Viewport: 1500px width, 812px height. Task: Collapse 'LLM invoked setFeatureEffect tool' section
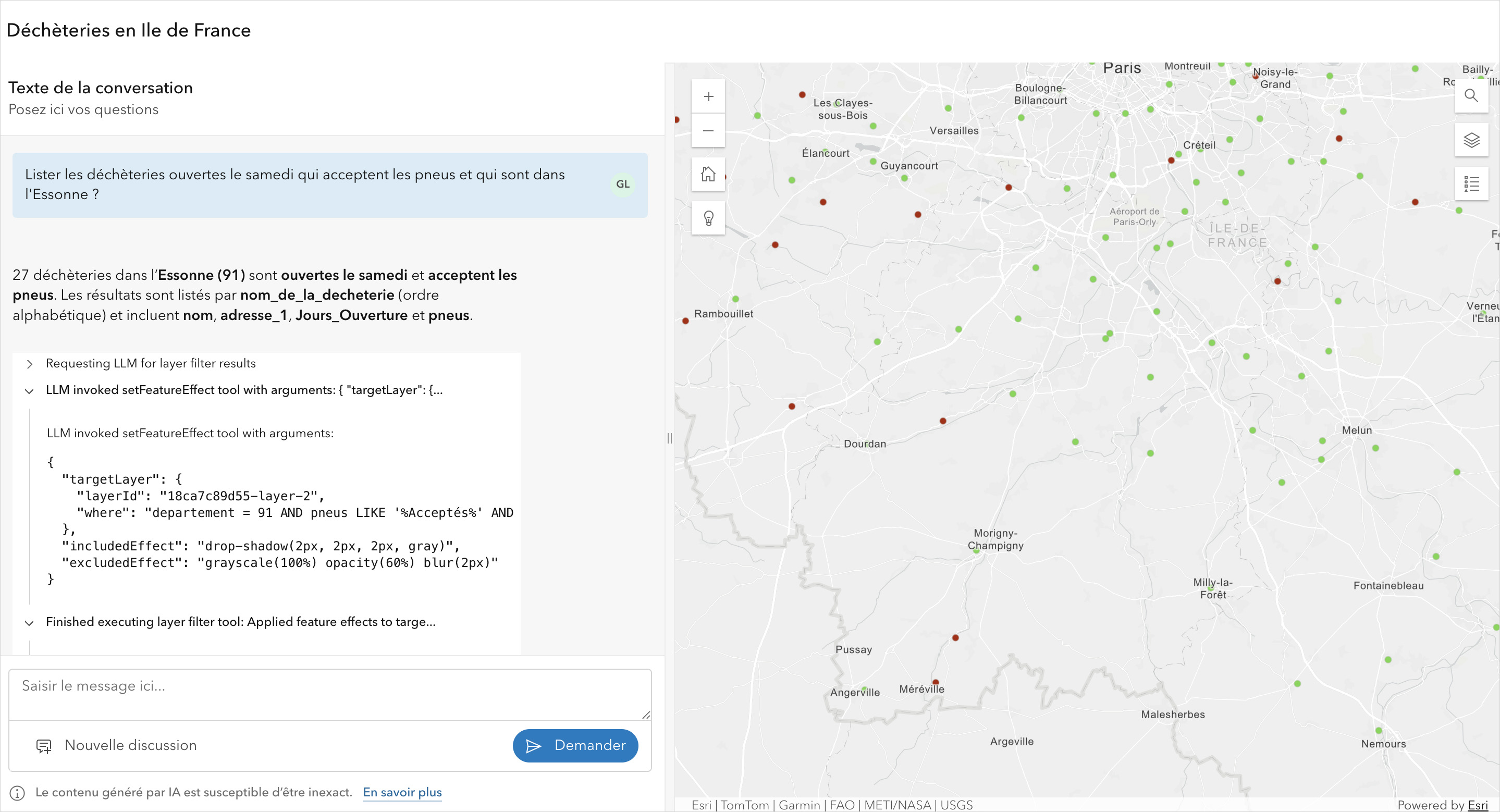click(29, 390)
